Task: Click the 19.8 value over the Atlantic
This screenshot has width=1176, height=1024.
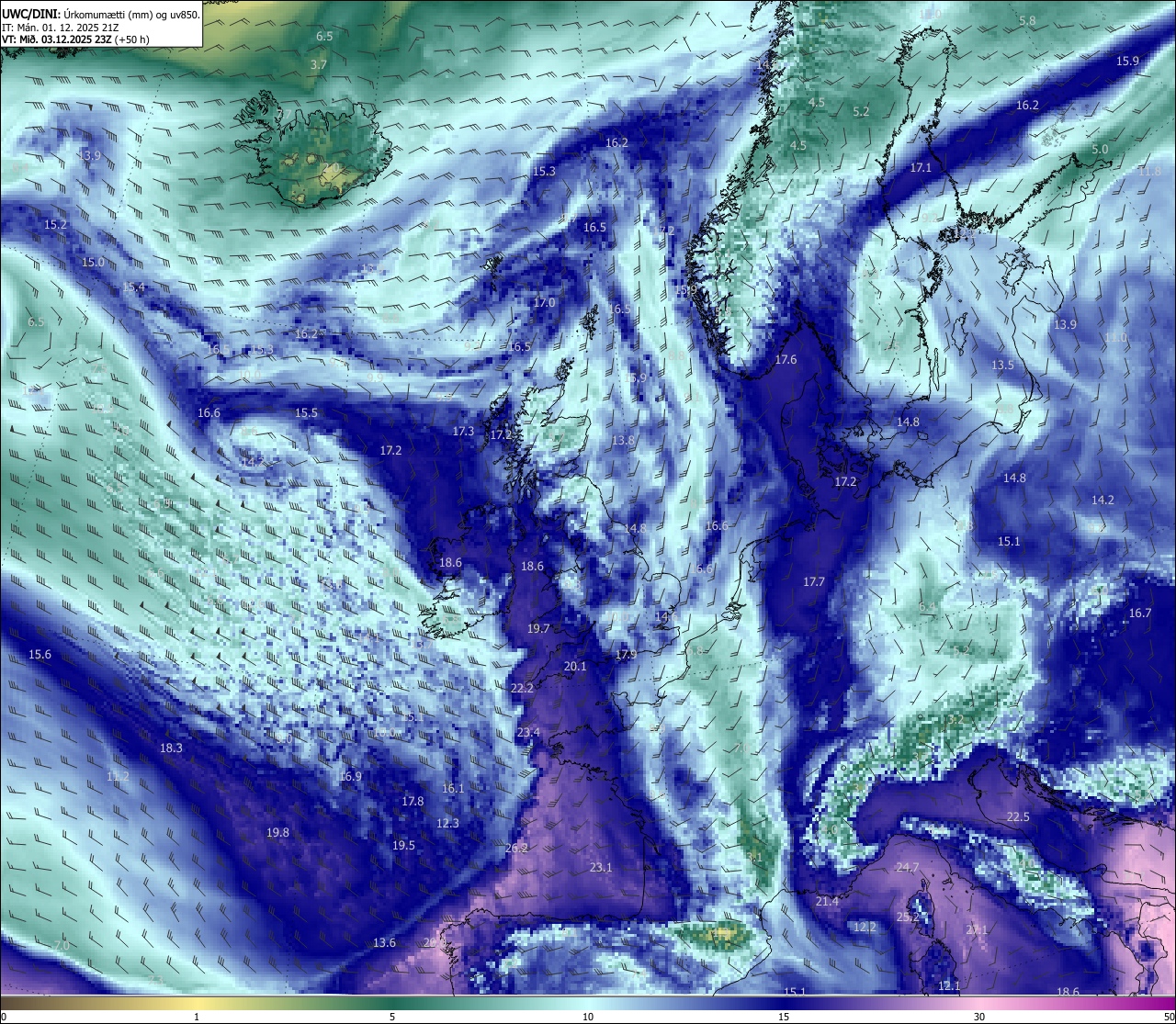Action: click(277, 832)
